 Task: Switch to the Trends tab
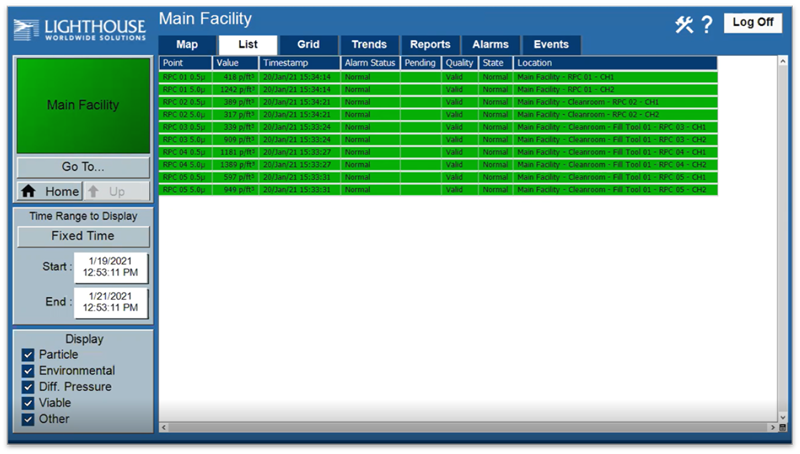(x=369, y=44)
